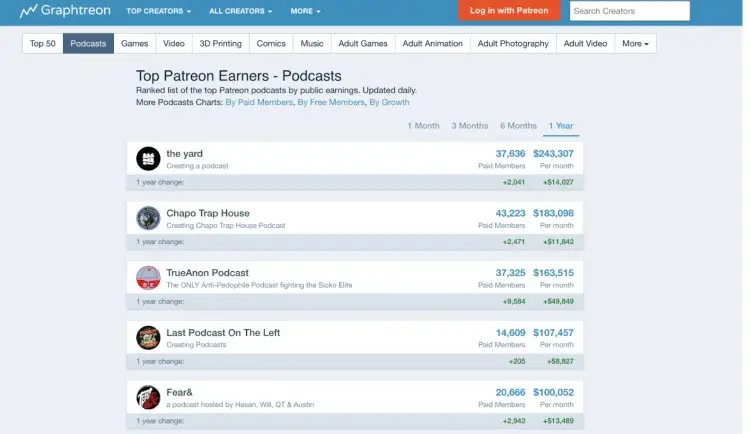The width and height of the screenshot is (750, 434).
Task: Select the Adult Animation category tab
Action: tap(433, 44)
